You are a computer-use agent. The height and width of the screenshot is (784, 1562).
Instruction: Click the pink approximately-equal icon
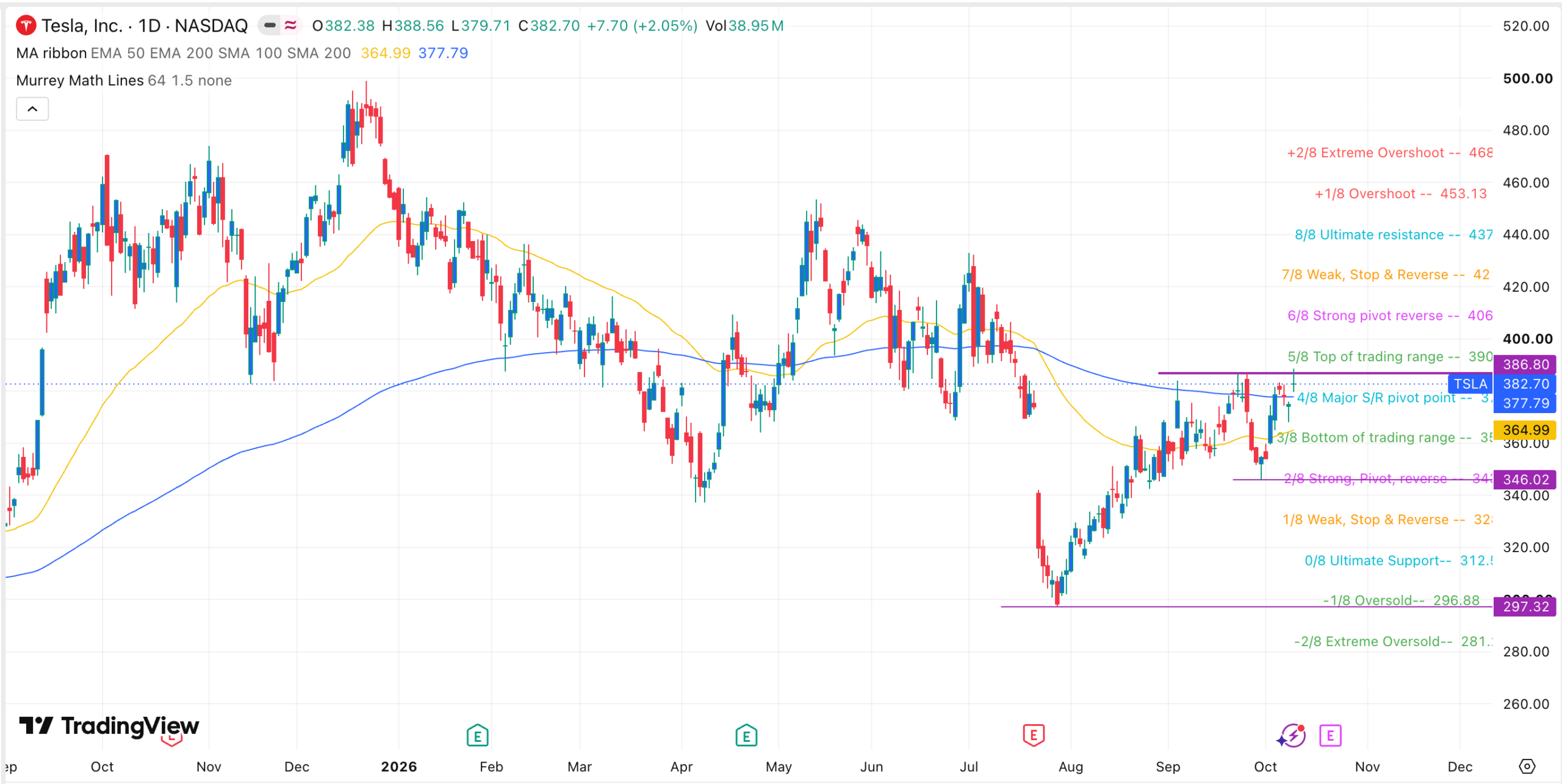coord(290,26)
